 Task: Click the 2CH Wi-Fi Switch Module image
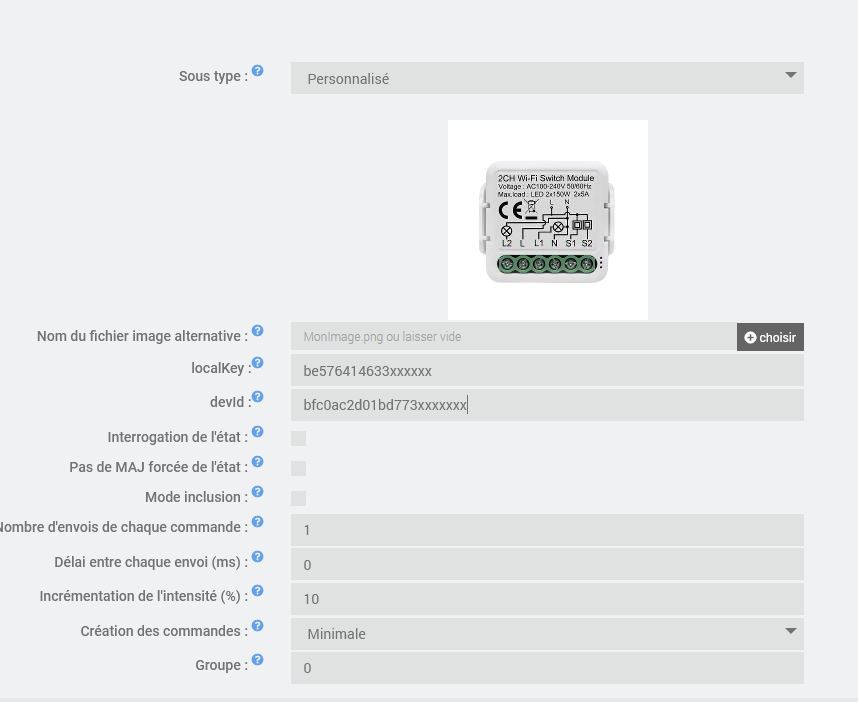point(548,220)
